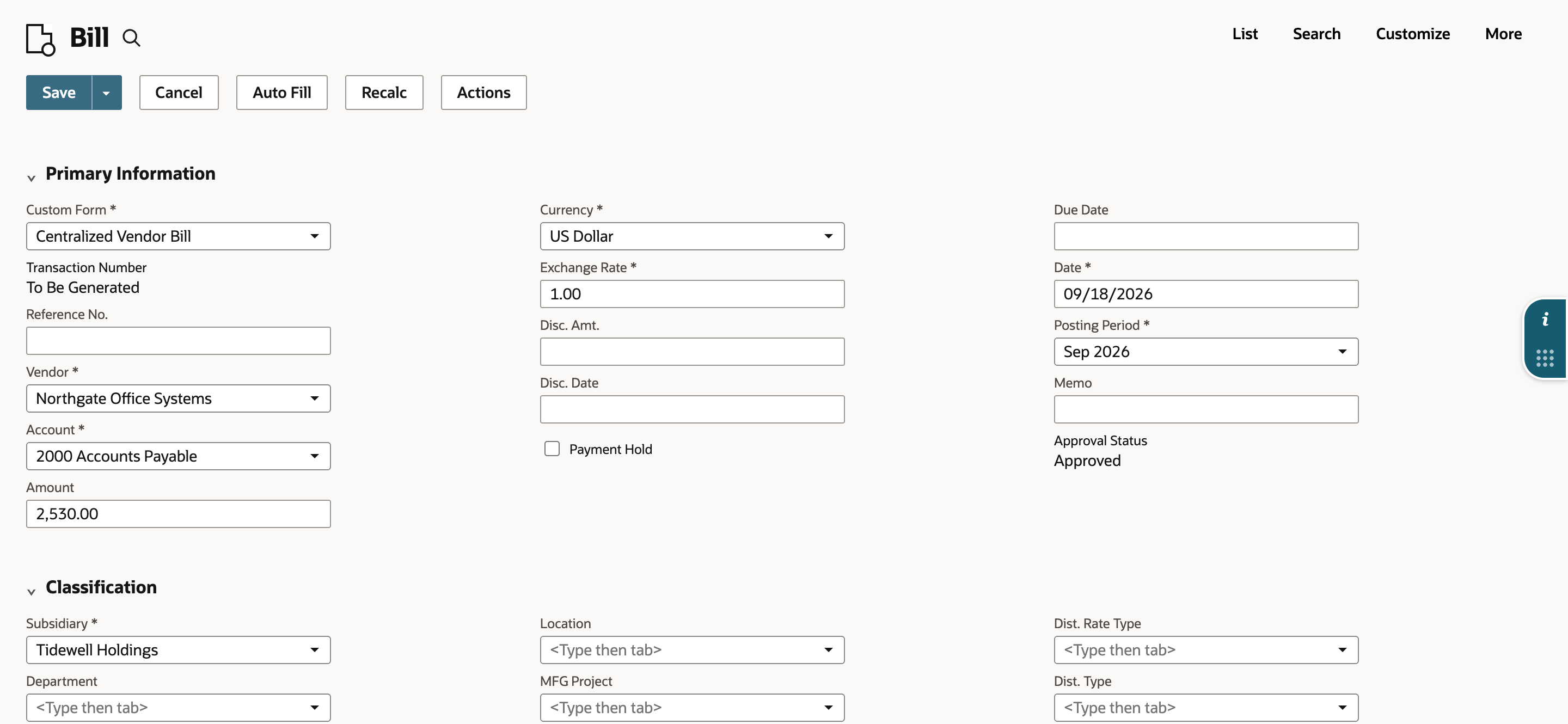1568x724 pixels.
Task: Open the Custom Form dropdown
Action: pyautogui.click(x=179, y=236)
